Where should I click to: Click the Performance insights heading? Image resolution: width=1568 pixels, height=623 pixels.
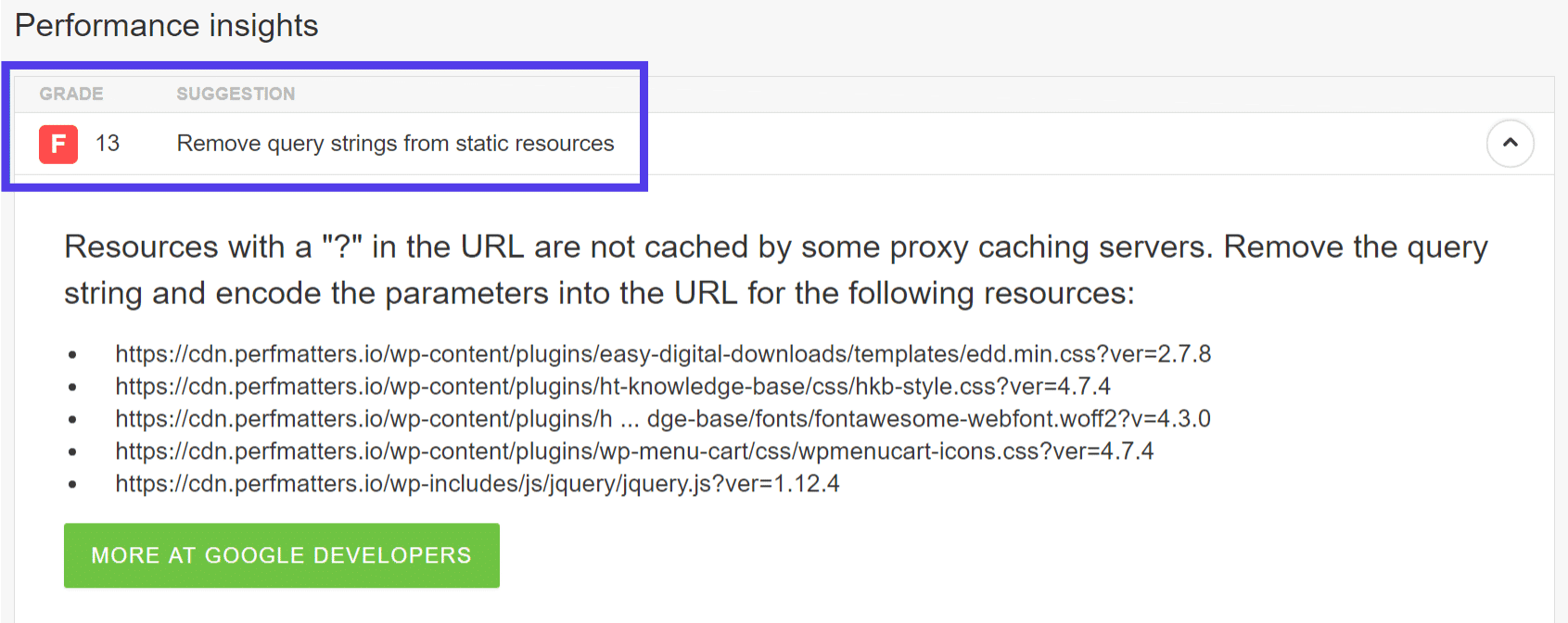167,25
